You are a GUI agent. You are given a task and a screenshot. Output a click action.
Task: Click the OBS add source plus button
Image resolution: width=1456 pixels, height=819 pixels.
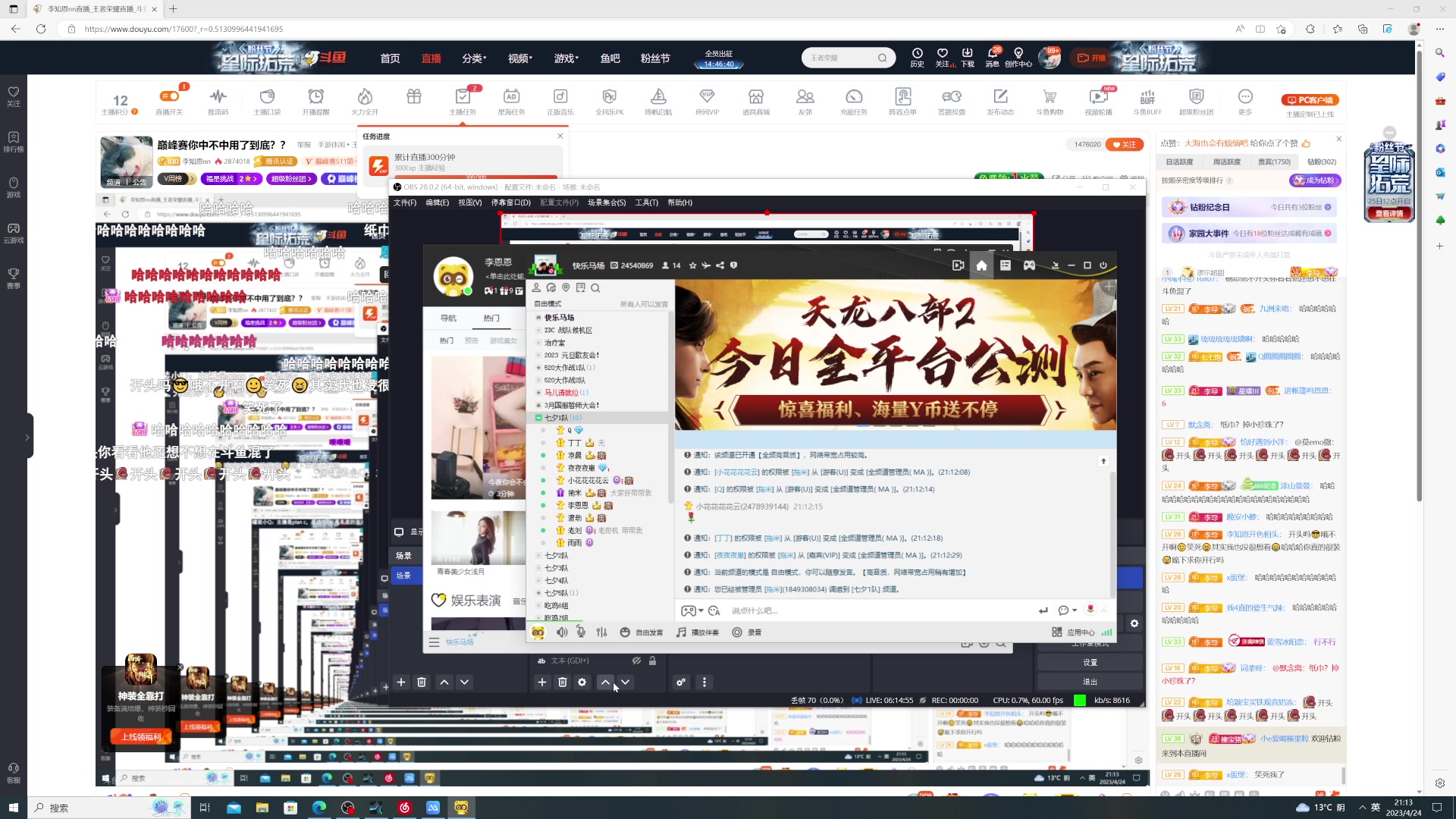(x=541, y=682)
